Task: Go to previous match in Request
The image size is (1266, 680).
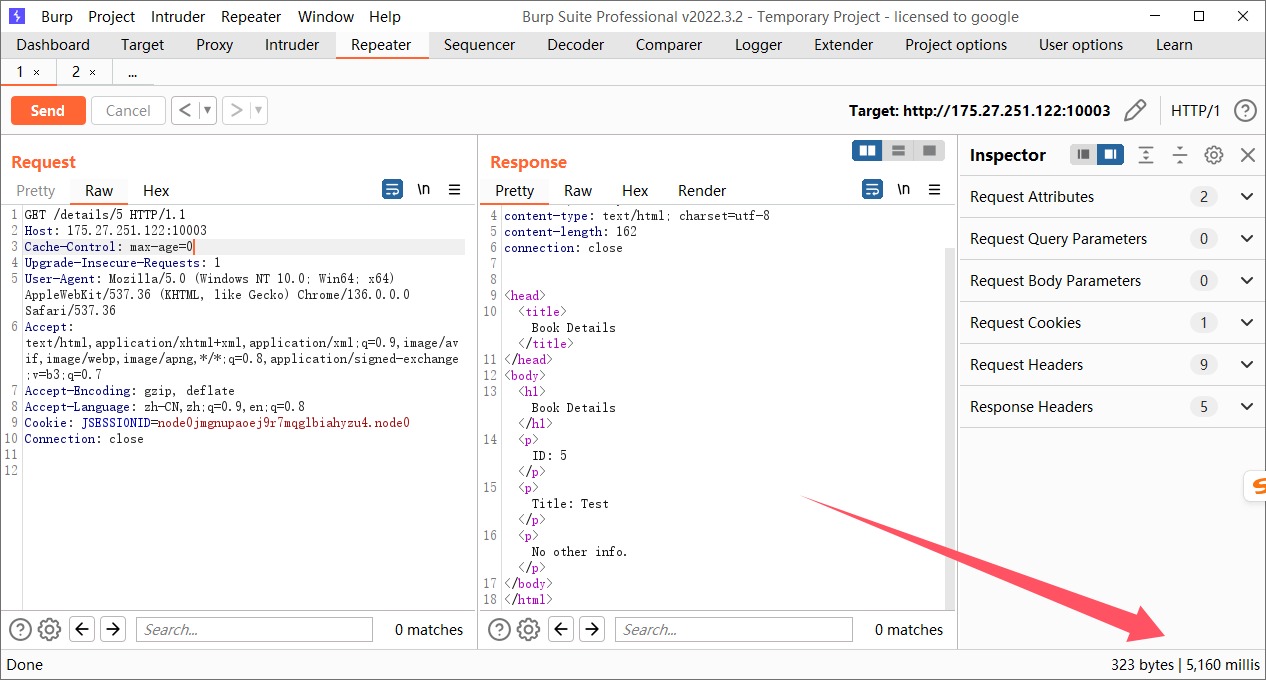Action: (x=82, y=629)
